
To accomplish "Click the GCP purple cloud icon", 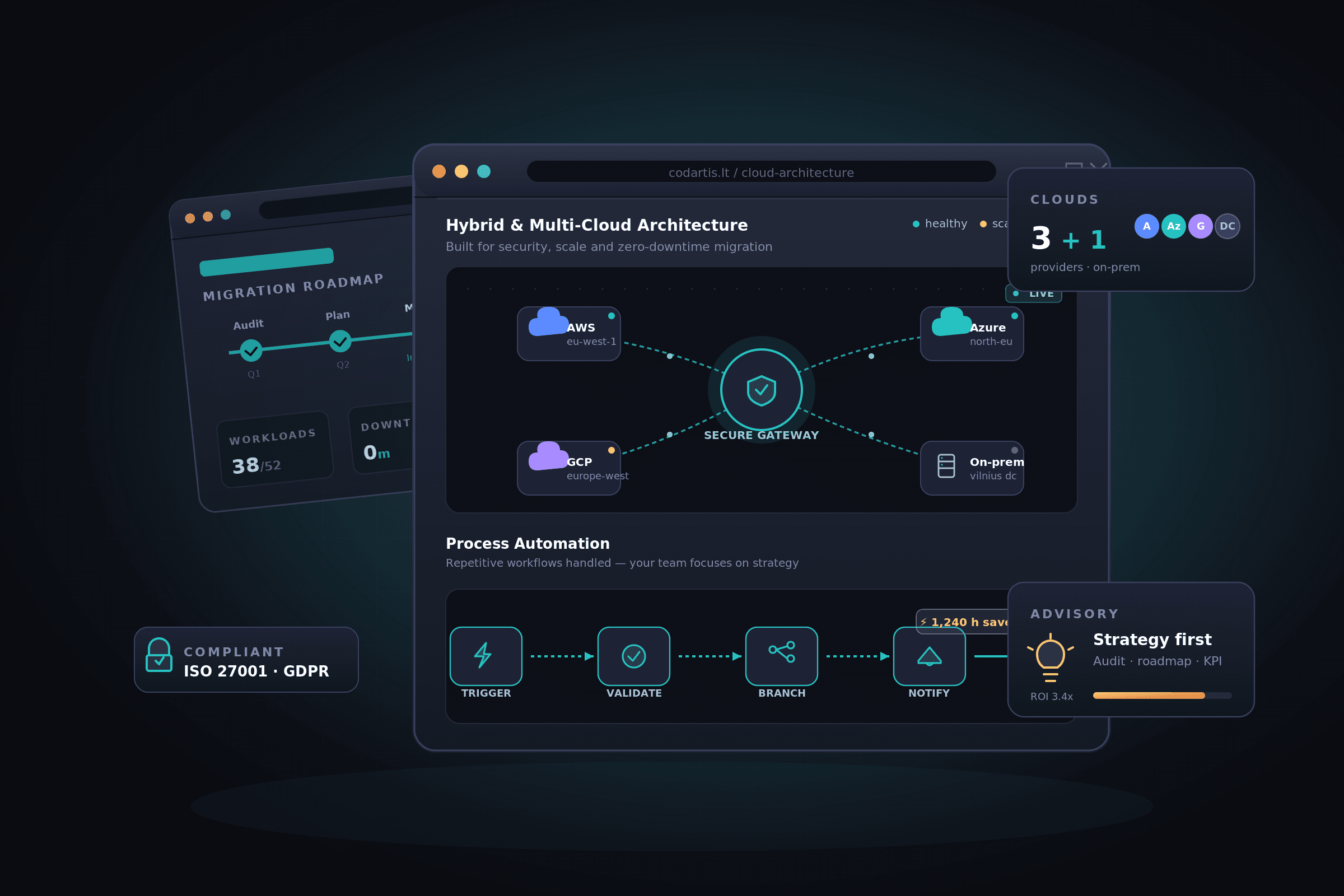I will point(549,456).
